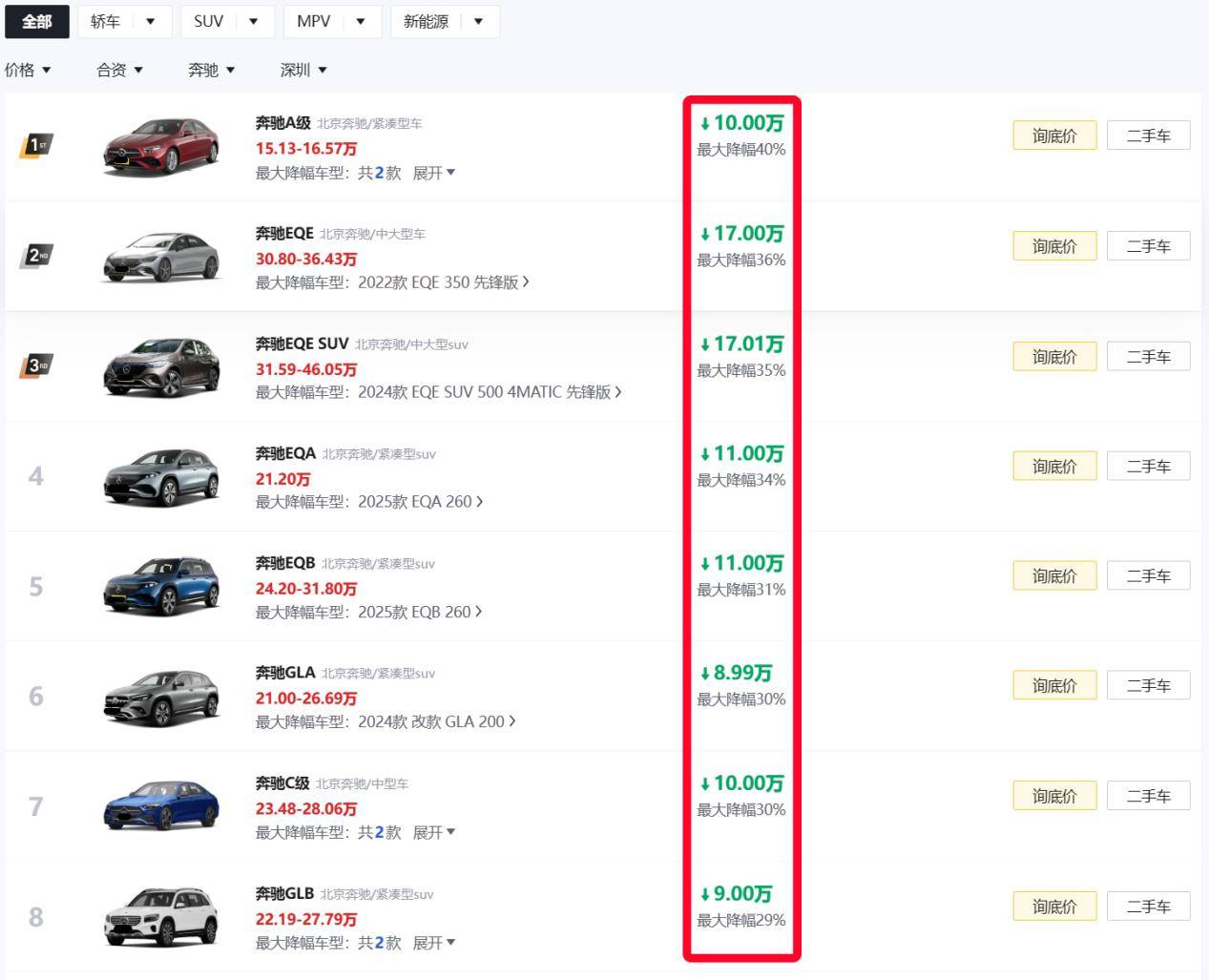Viewport: 1209px width, 980px height.
Task: Expand 展开 for 奔驰A级 models
Action: (x=434, y=173)
